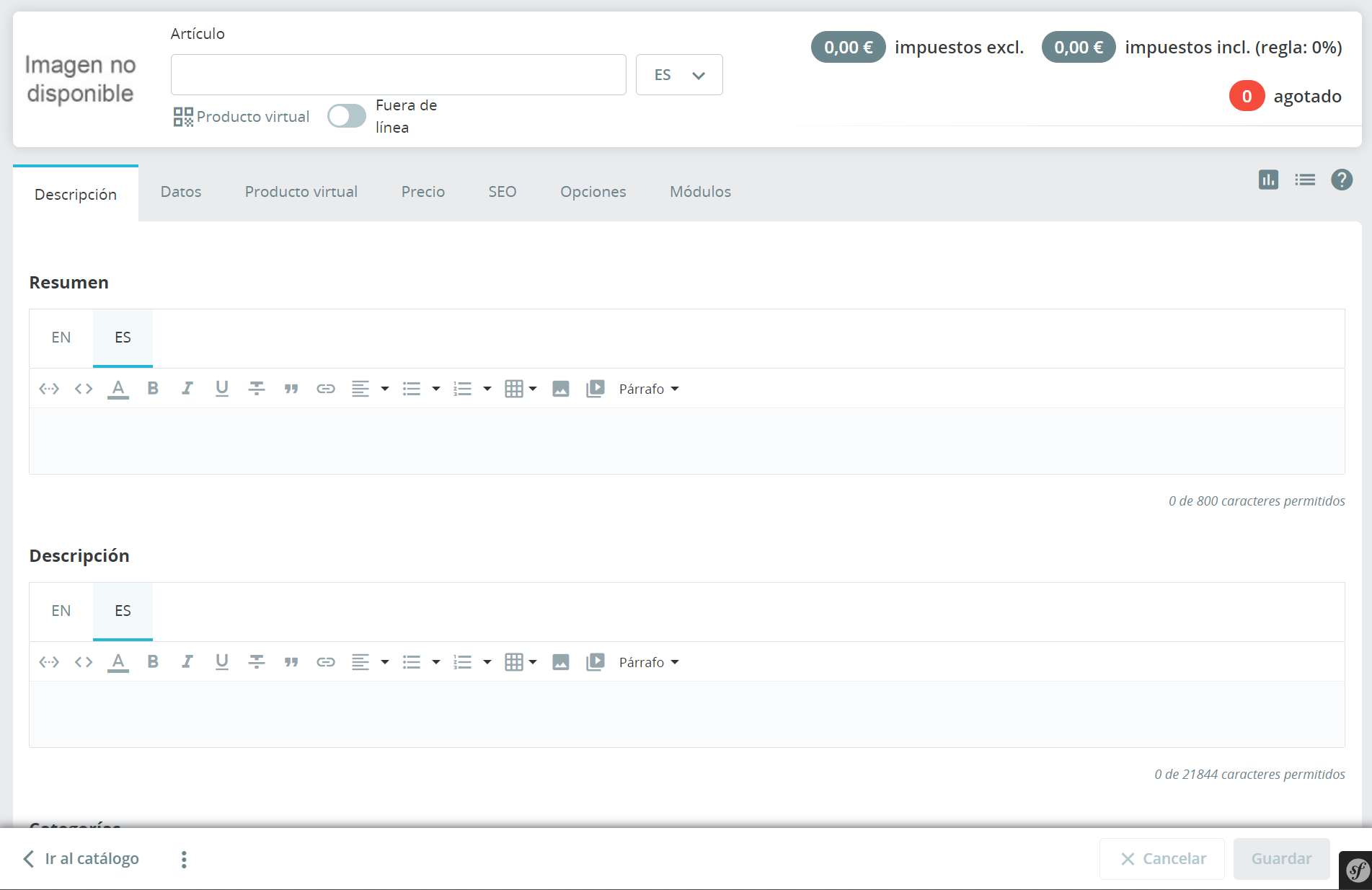Toggle bold in Resumen editor toolbar
The width and height of the screenshot is (1372, 890).
(153, 389)
